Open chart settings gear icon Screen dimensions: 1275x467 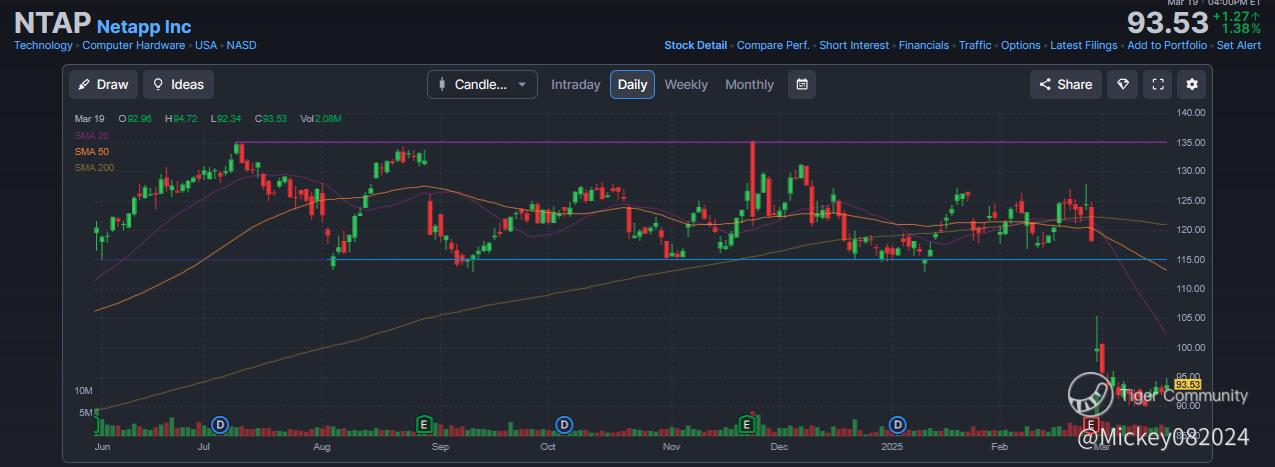click(1192, 84)
